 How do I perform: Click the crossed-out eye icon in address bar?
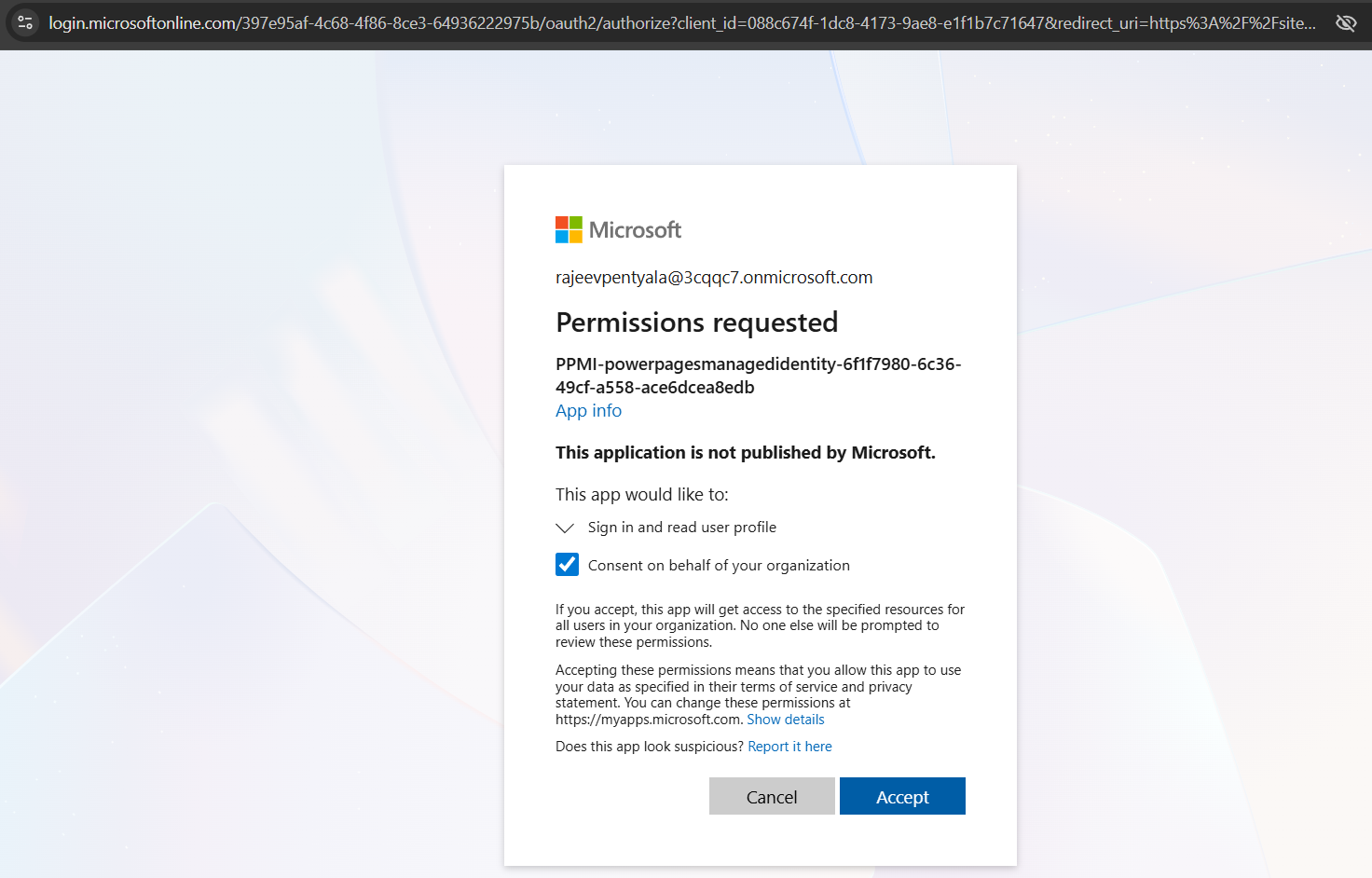(1345, 22)
